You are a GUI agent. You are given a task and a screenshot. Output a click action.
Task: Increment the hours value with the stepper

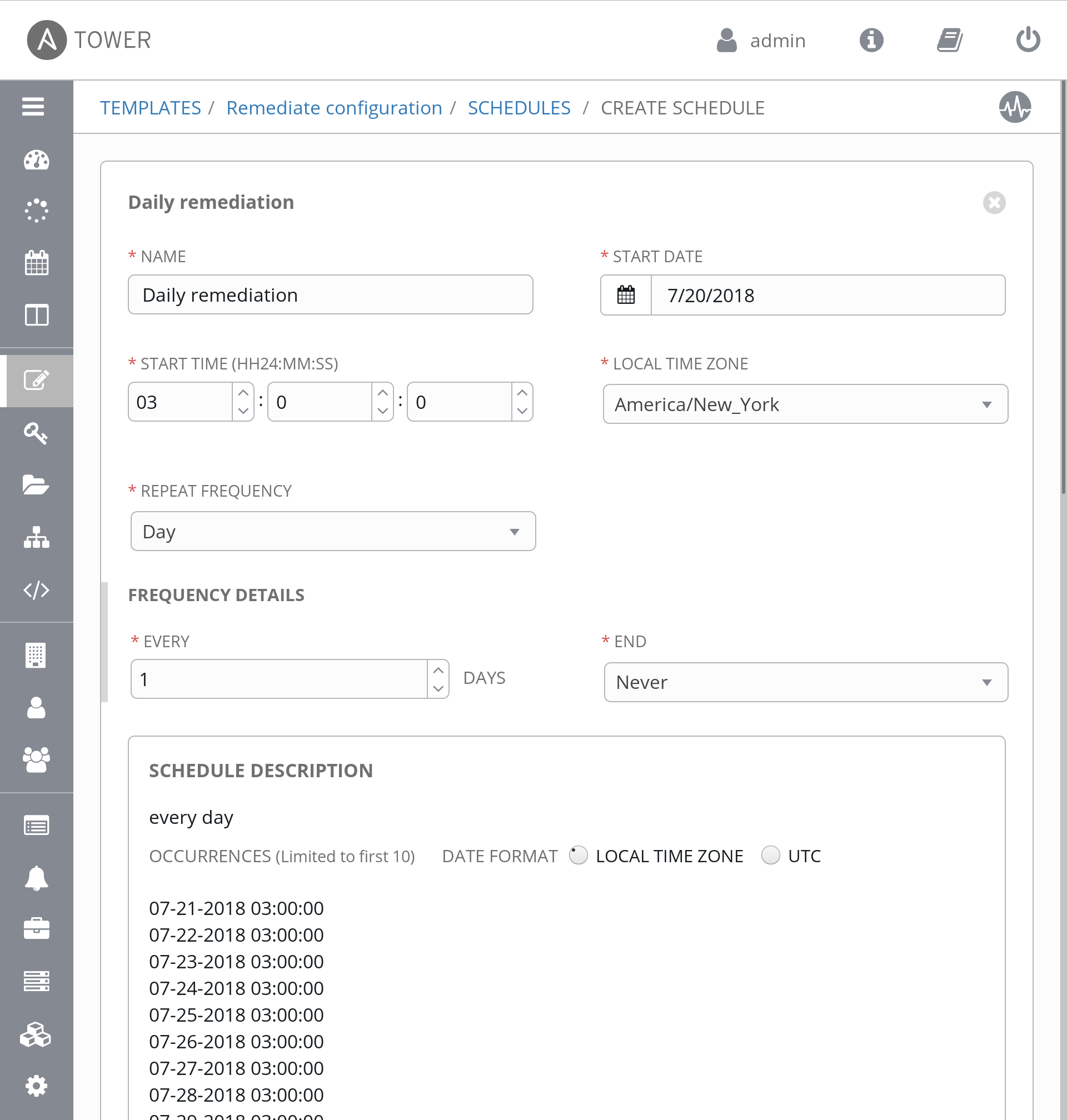pos(242,393)
